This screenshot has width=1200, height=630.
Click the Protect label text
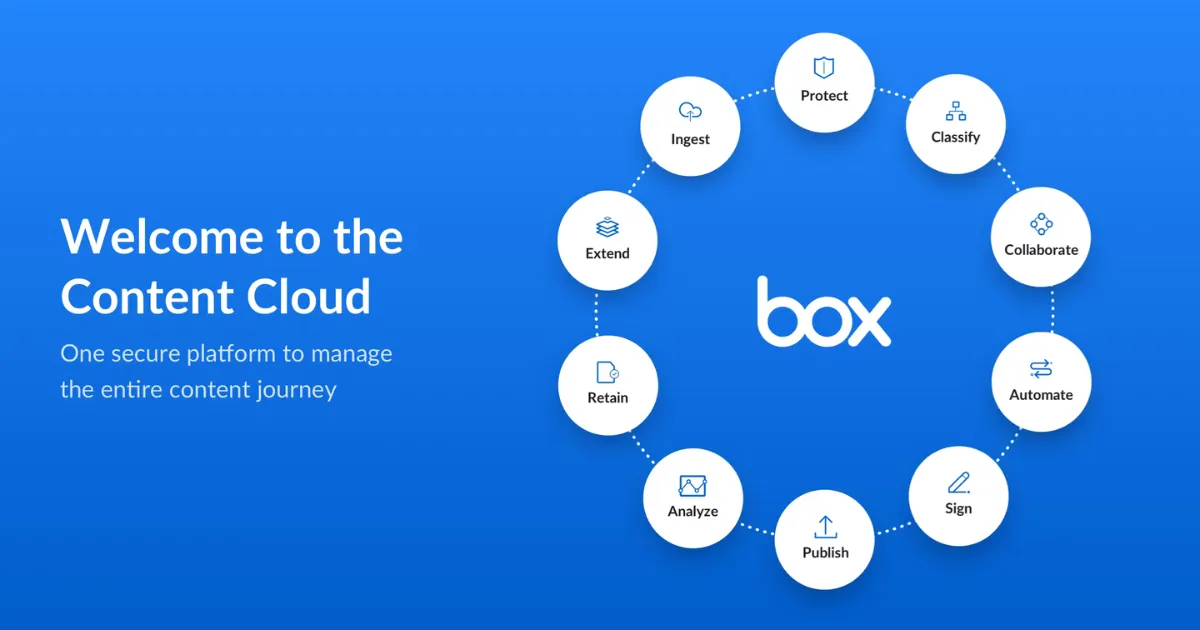824,96
